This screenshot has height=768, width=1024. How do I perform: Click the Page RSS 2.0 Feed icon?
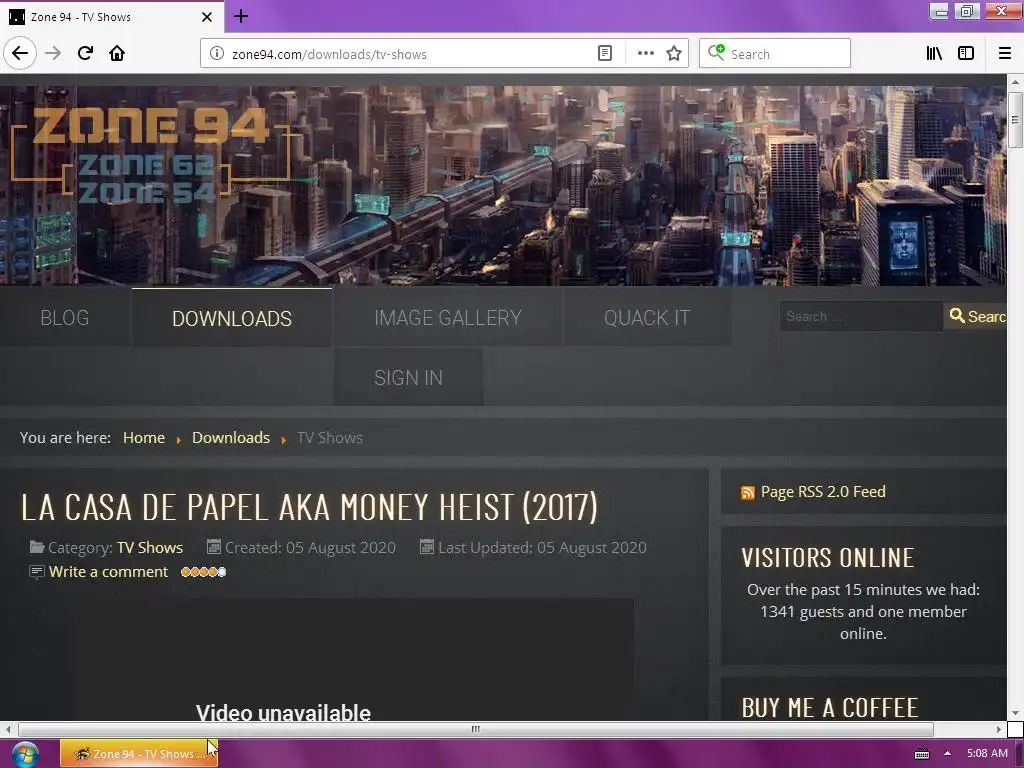pos(748,492)
